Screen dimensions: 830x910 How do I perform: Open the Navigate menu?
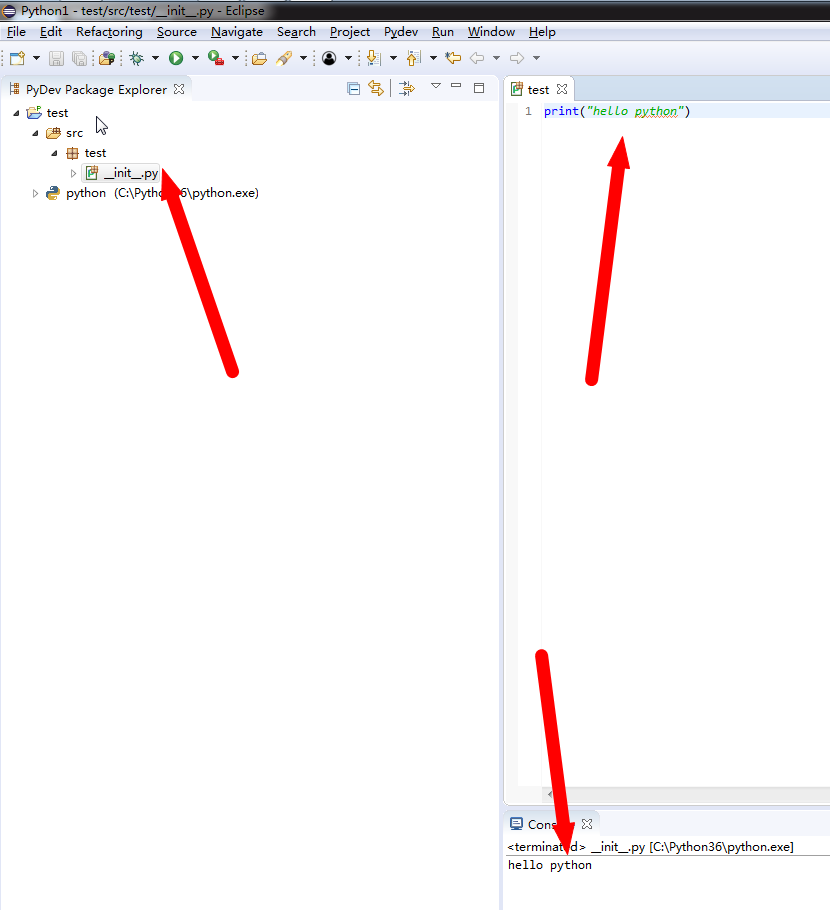point(237,32)
